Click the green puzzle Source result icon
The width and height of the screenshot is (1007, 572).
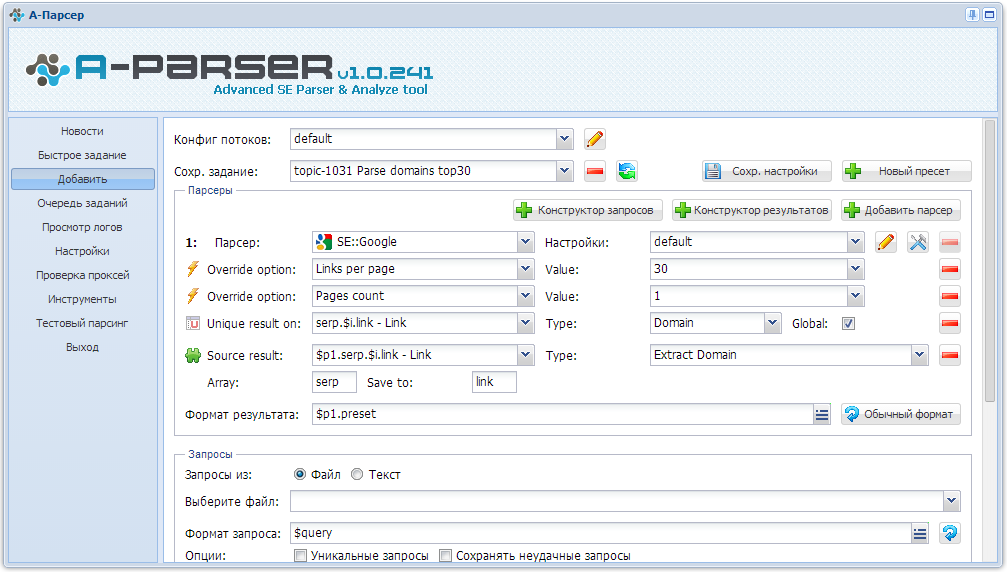click(x=193, y=355)
